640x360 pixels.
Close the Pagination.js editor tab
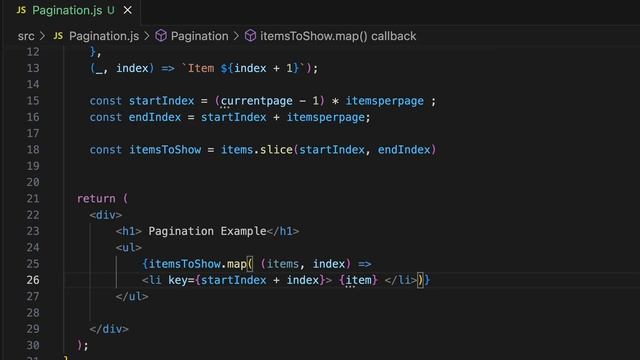pyautogui.click(x=127, y=10)
